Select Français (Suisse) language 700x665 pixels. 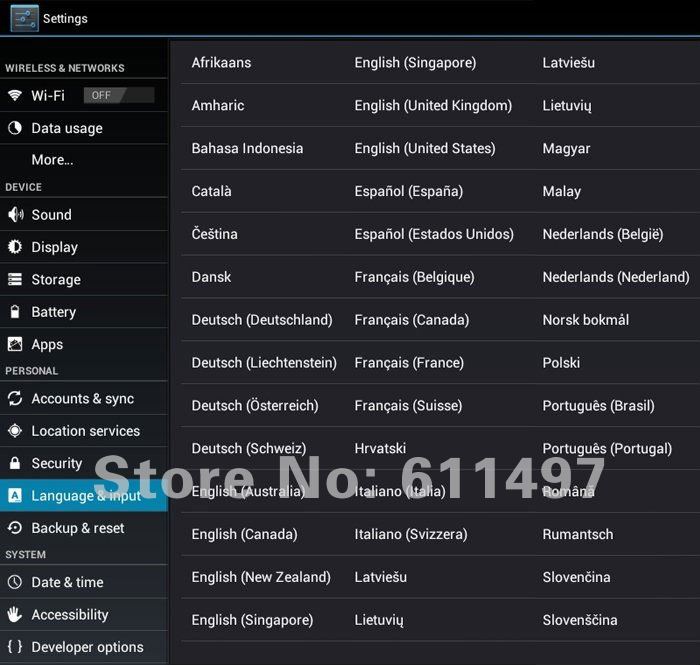408,406
